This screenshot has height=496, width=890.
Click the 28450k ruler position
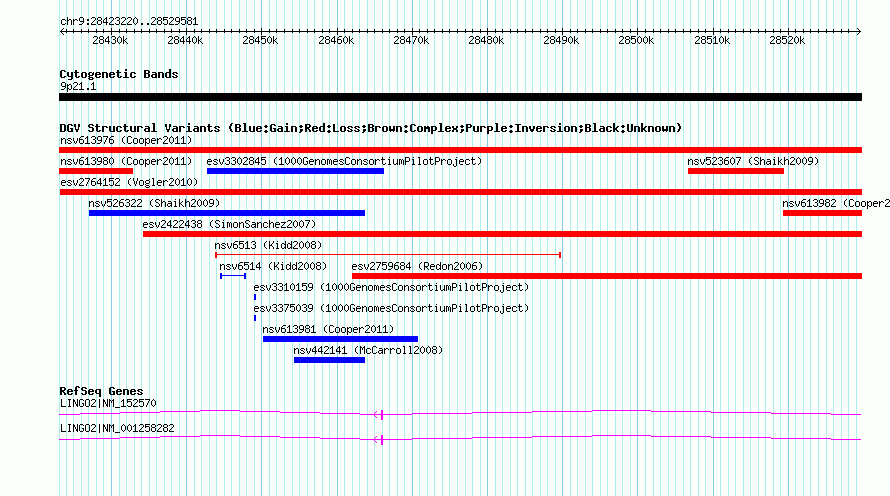260,40
